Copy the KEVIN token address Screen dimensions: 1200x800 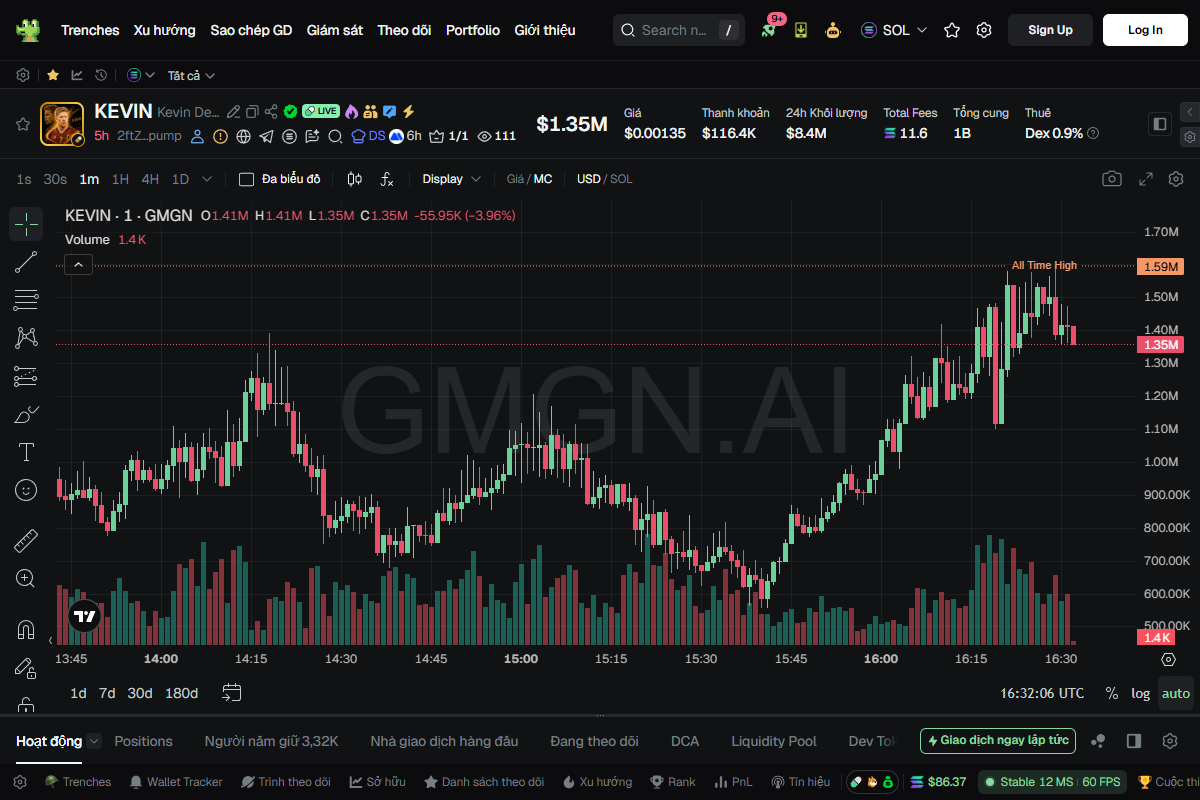coord(252,111)
